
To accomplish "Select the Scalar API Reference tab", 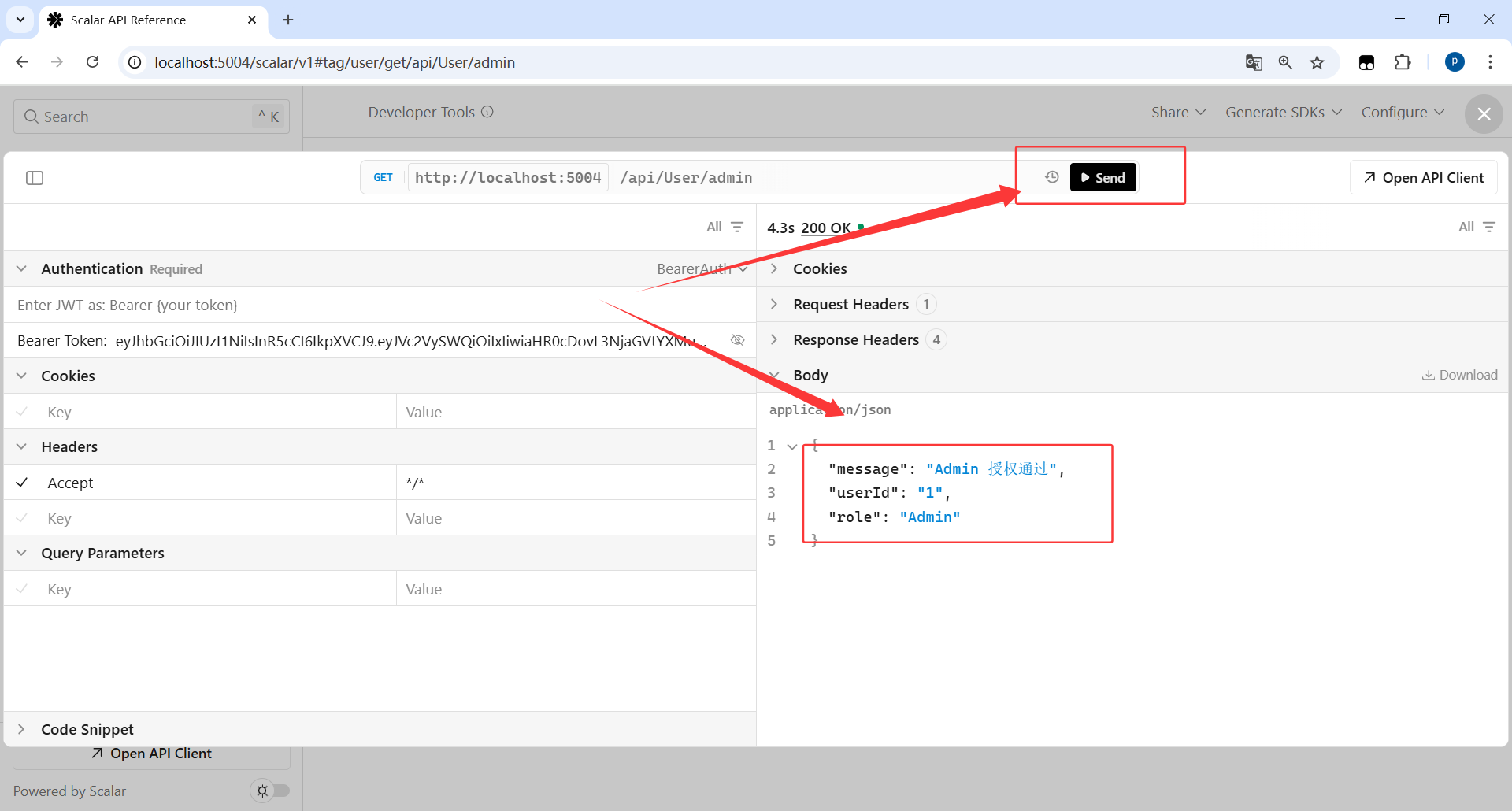I will pos(154,20).
